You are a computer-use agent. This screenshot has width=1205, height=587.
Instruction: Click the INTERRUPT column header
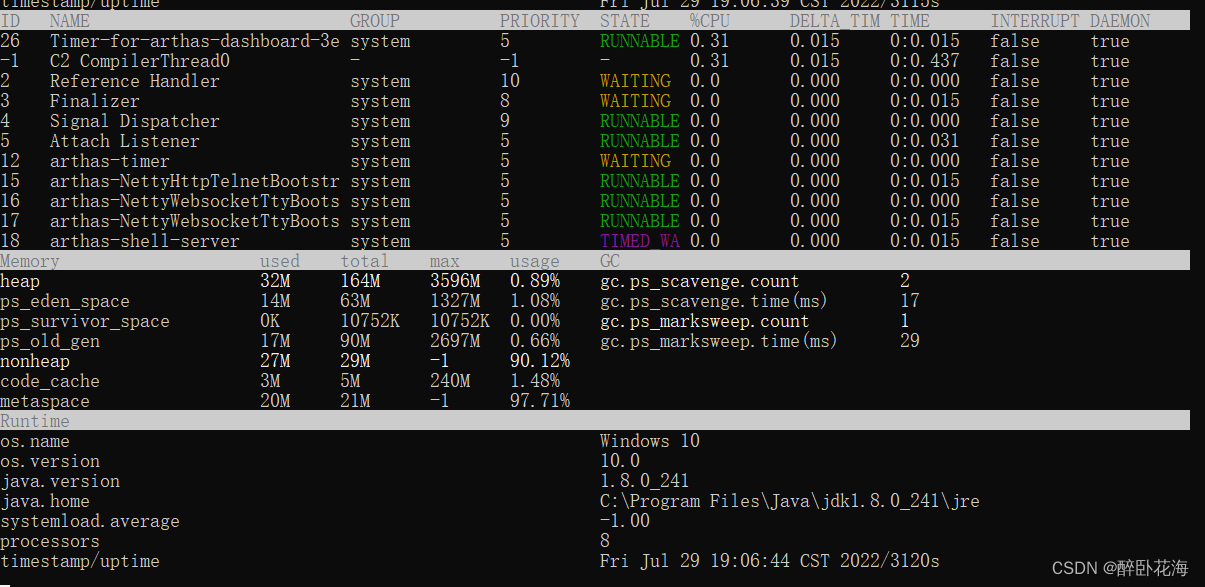(x=1035, y=21)
